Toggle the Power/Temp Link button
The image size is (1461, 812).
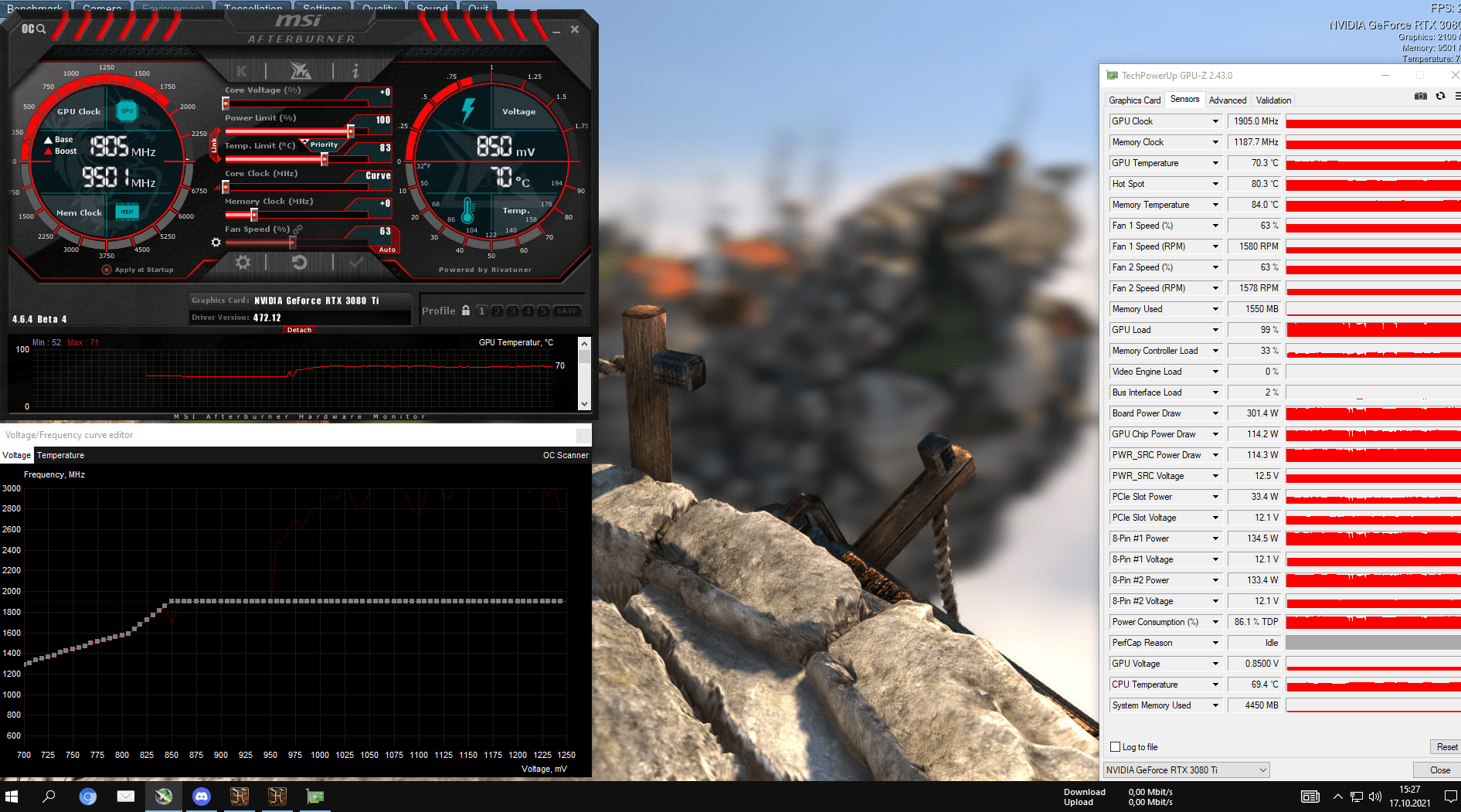point(215,145)
